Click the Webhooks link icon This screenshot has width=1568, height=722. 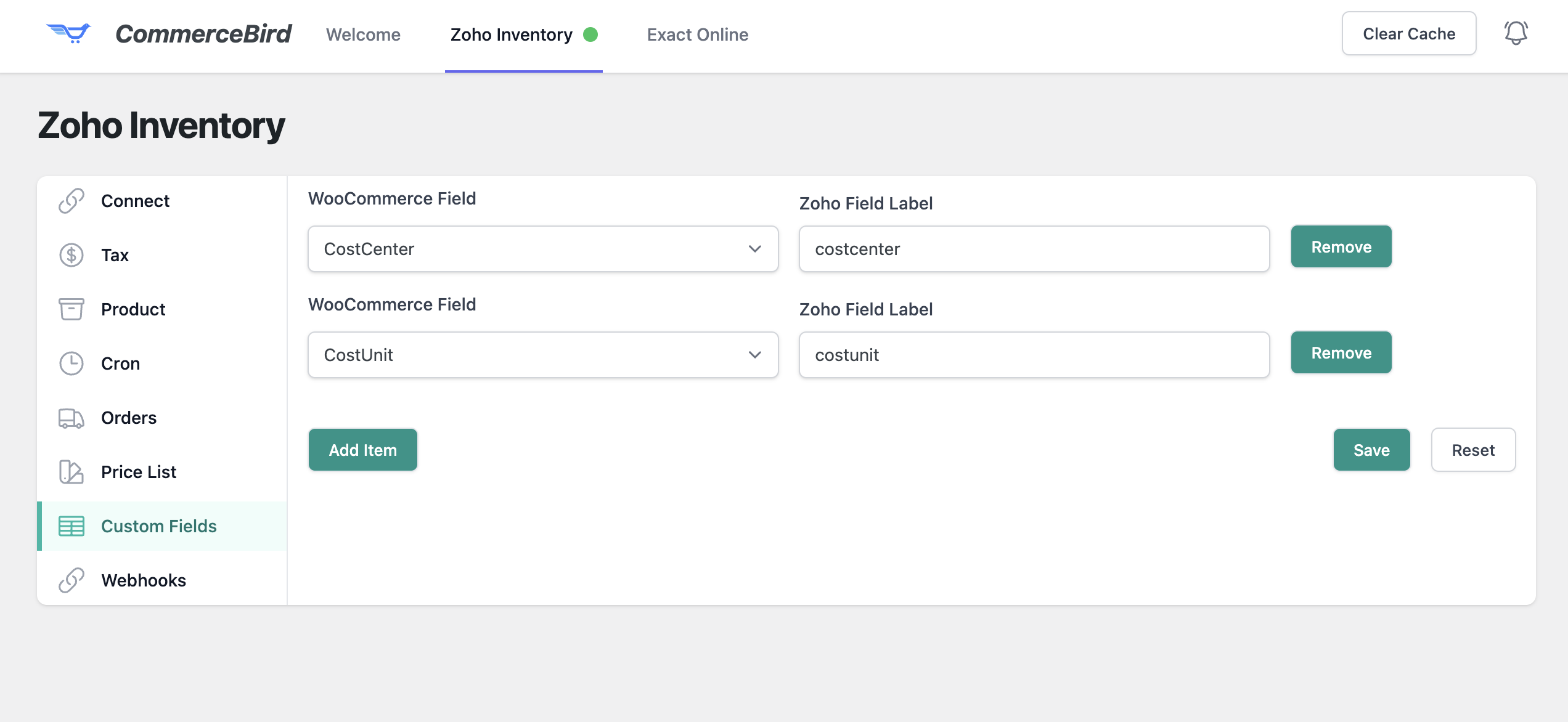(71, 580)
